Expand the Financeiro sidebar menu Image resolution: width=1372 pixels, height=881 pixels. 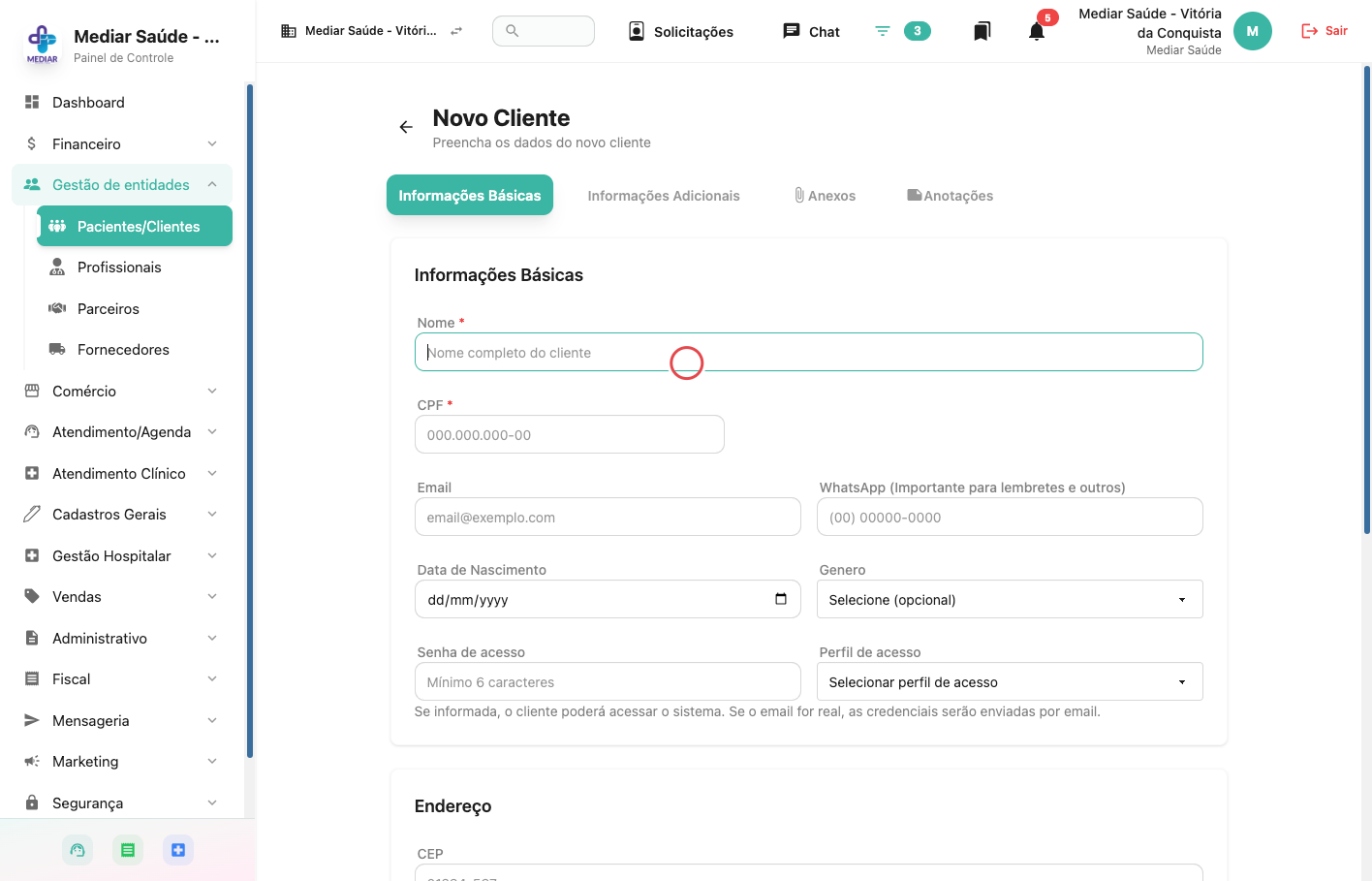pyautogui.click(x=122, y=143)
